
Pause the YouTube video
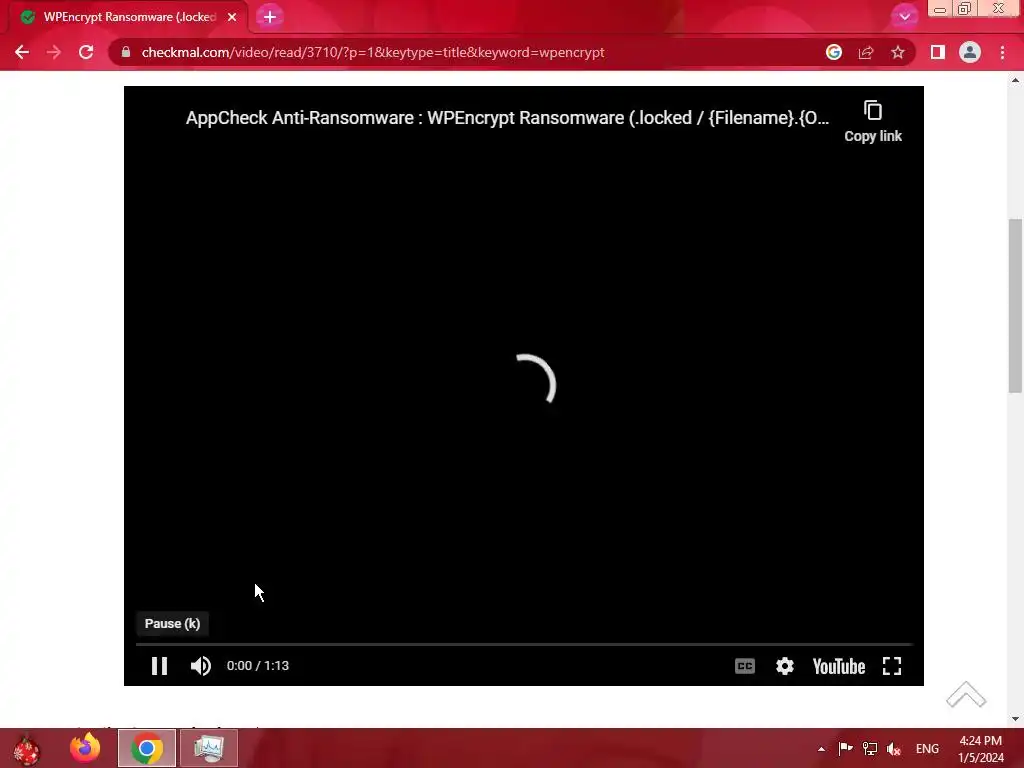click(x=159, y=665)
